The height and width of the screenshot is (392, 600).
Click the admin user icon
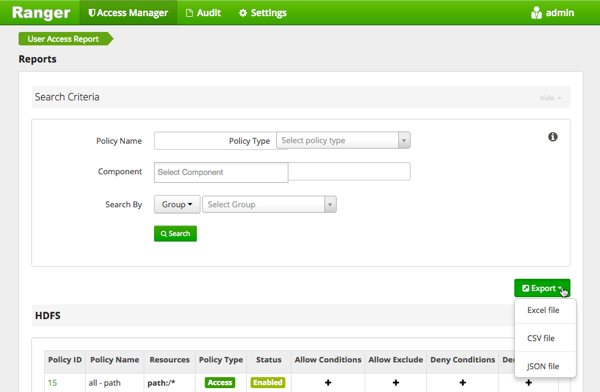point(536,13)
